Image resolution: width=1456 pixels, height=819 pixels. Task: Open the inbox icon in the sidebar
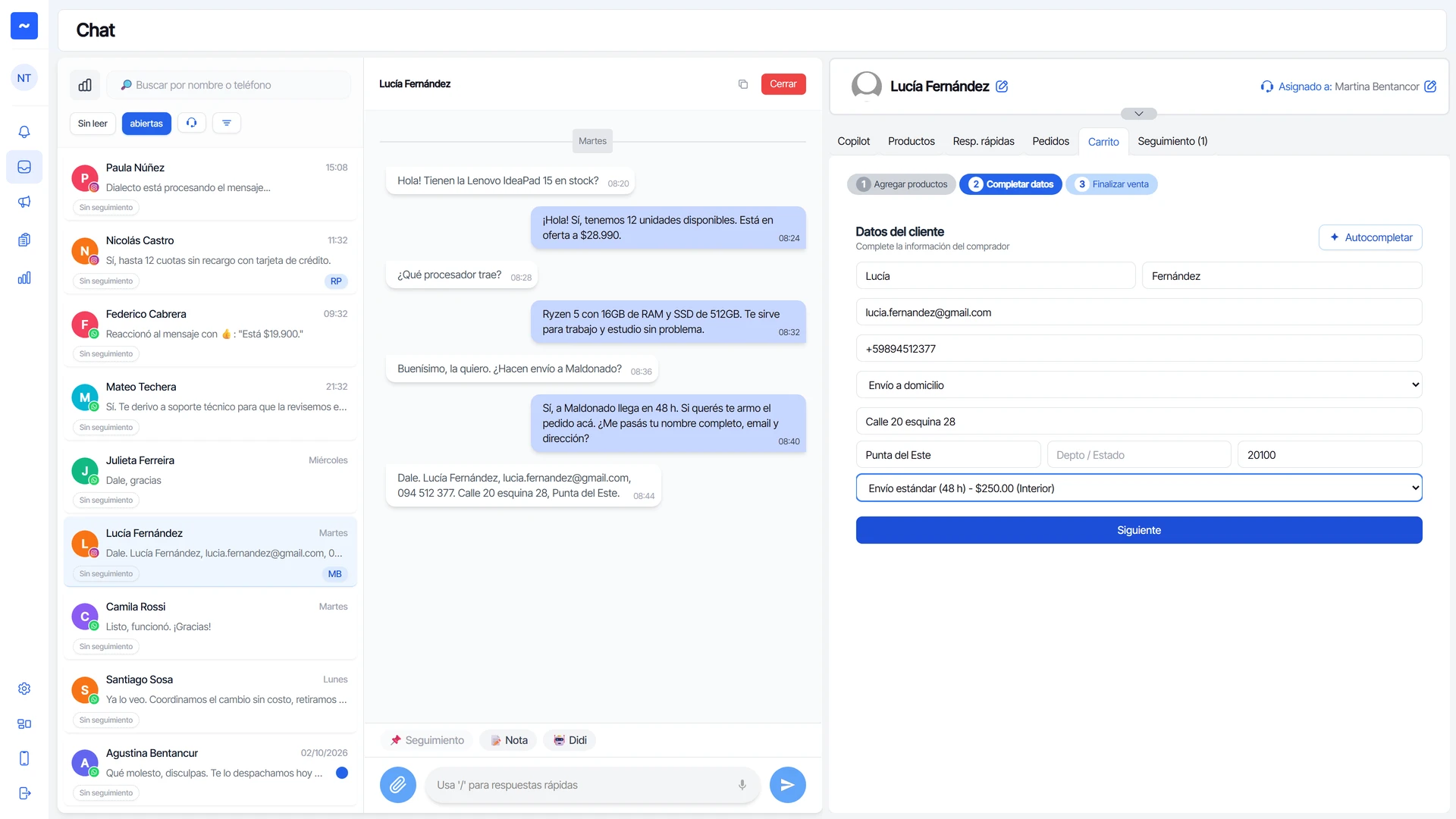(x=24, y=167)
